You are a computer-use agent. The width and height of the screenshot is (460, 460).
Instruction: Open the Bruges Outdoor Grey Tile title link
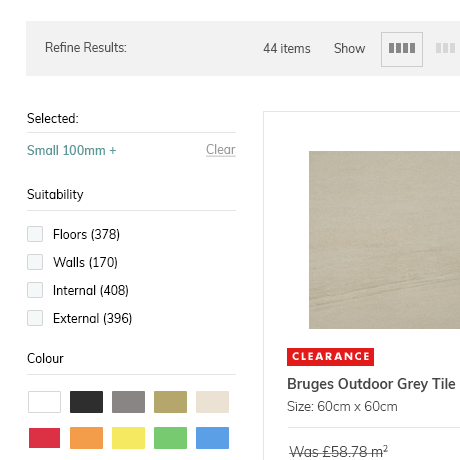[371, 384]
